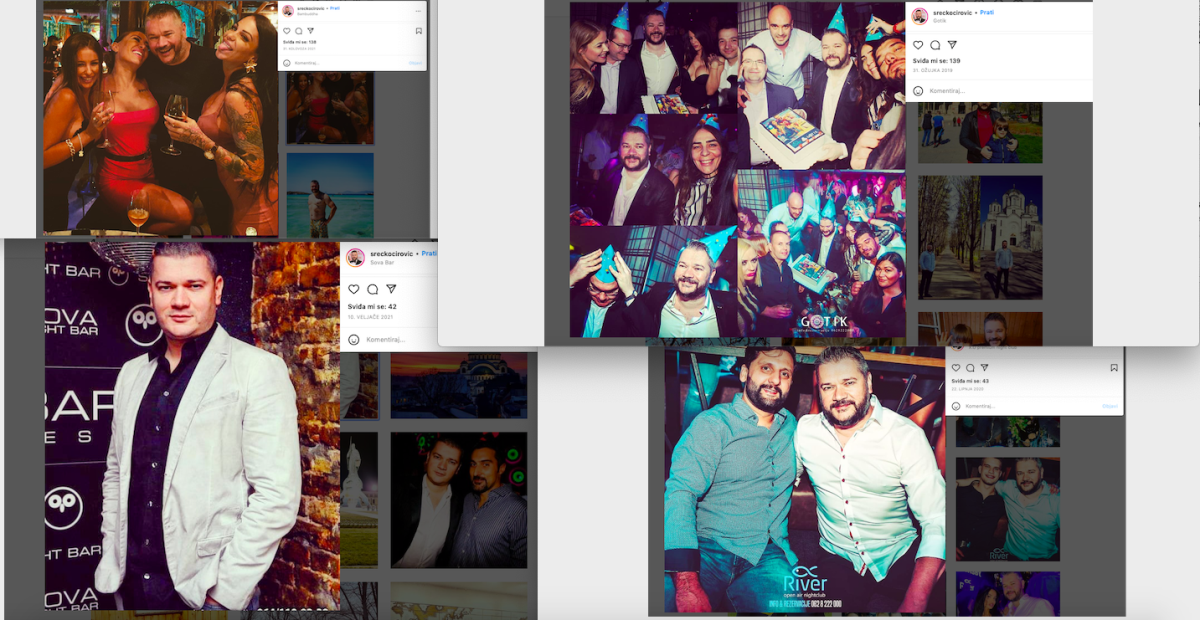Screen dimensions: 1200x620
Task: Like the Sova Bar post
Action: coord(353,289)
